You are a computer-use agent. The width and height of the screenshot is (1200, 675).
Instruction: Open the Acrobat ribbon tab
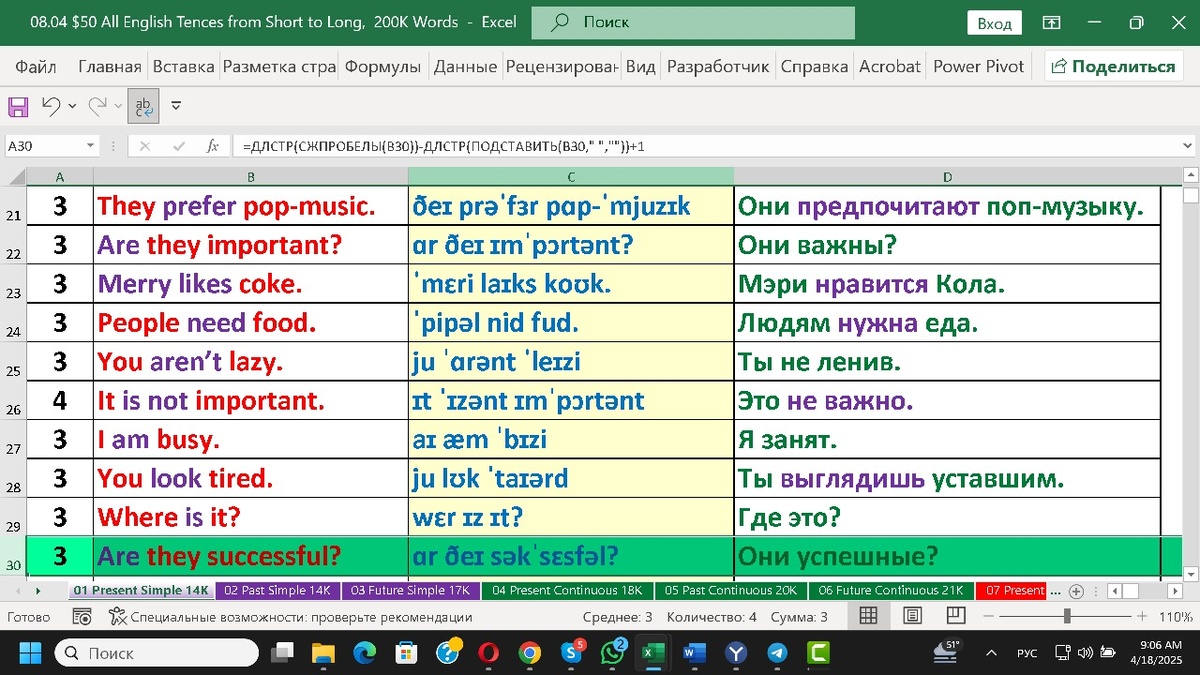[x=890, y=67]
